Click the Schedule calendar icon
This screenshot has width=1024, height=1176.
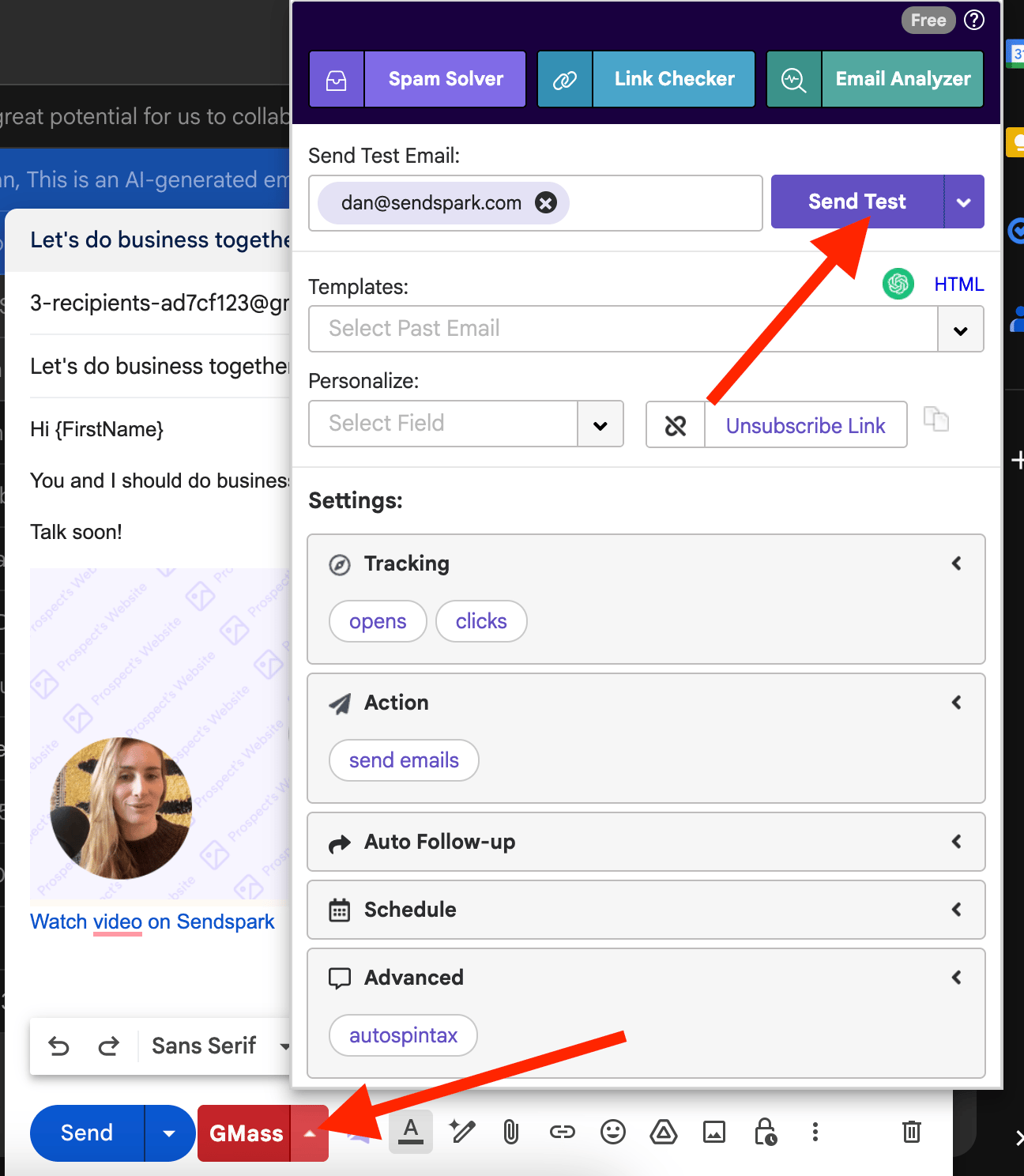(x=340, y=910)
